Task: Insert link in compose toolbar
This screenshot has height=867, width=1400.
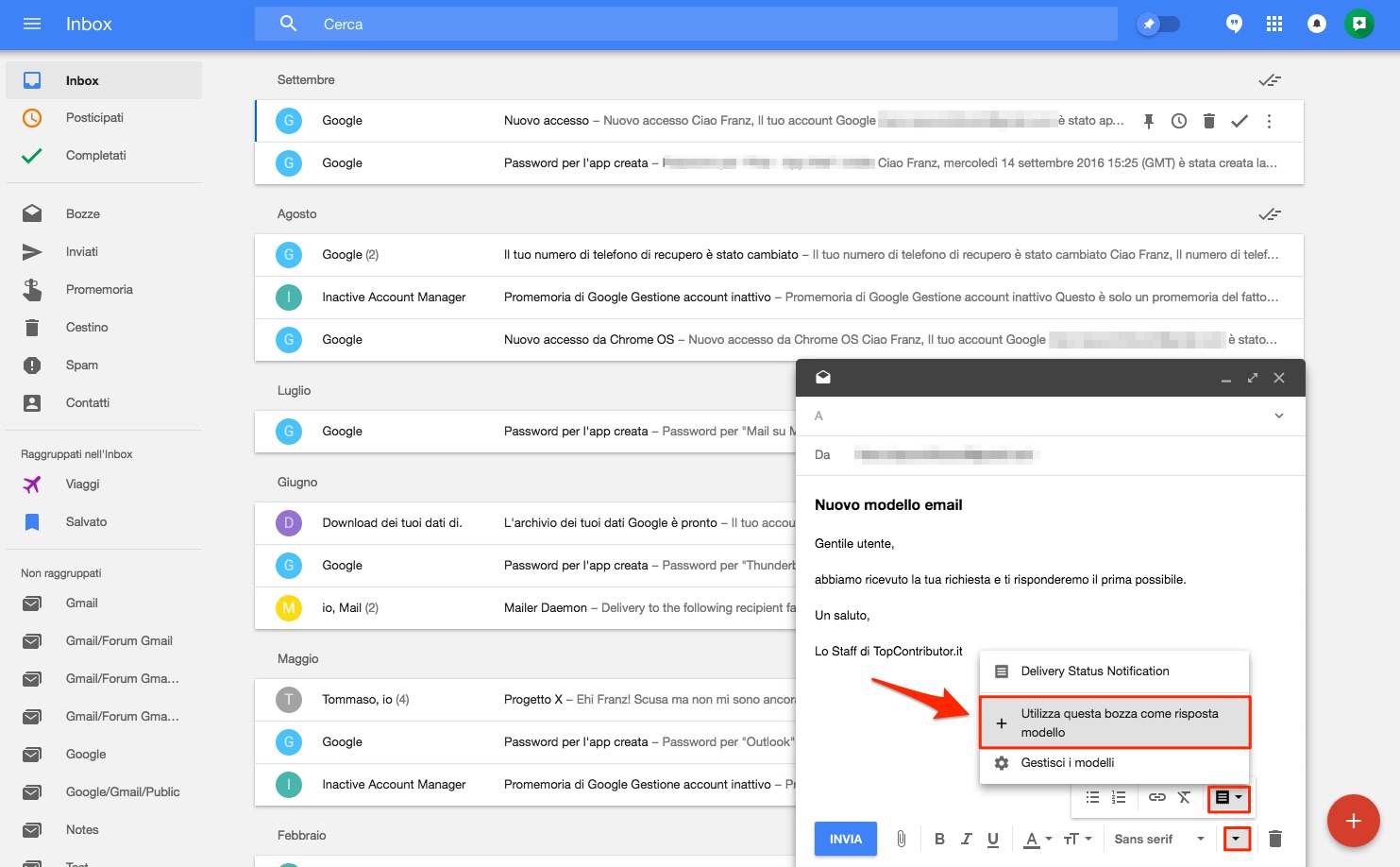Action: (x=1157, y=797)
